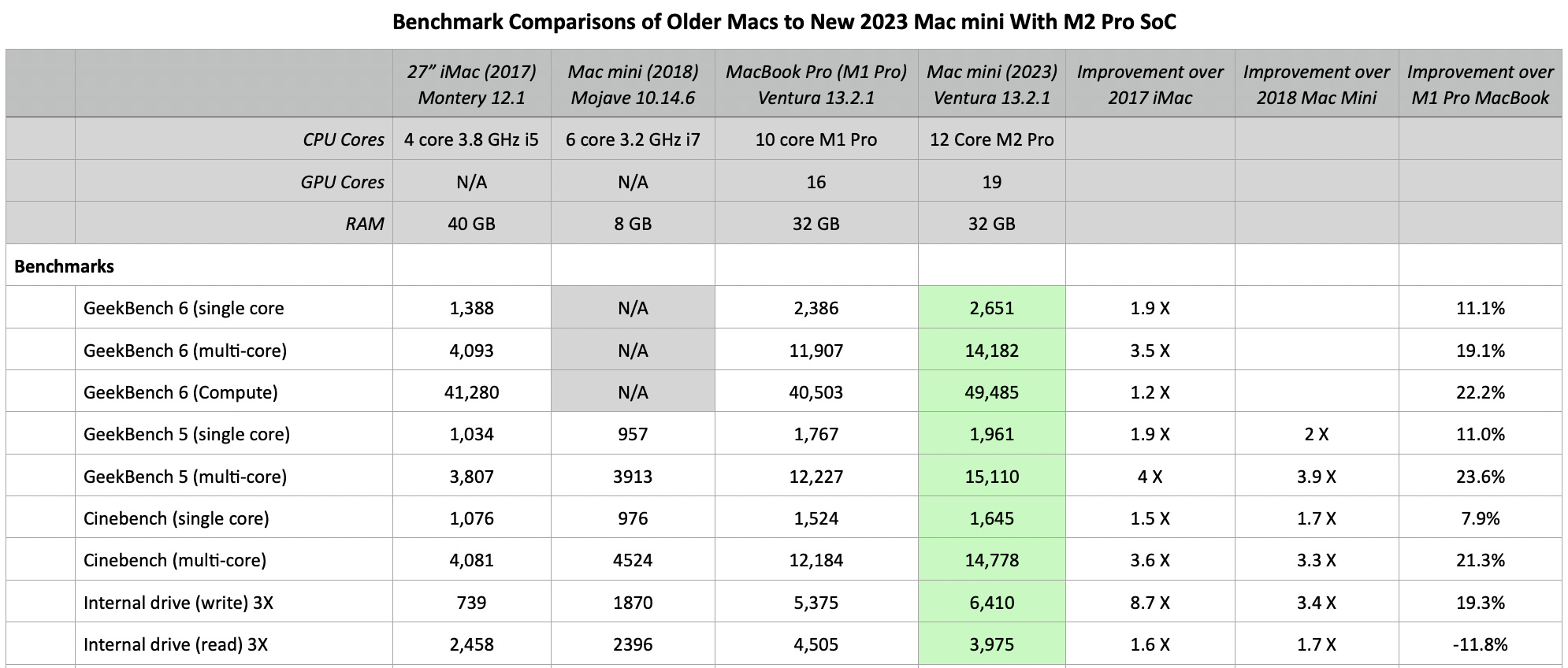1568x668 pixels.
Task: Click the green highlighted cell '15,110'
Action: click(x=992, y=477)
